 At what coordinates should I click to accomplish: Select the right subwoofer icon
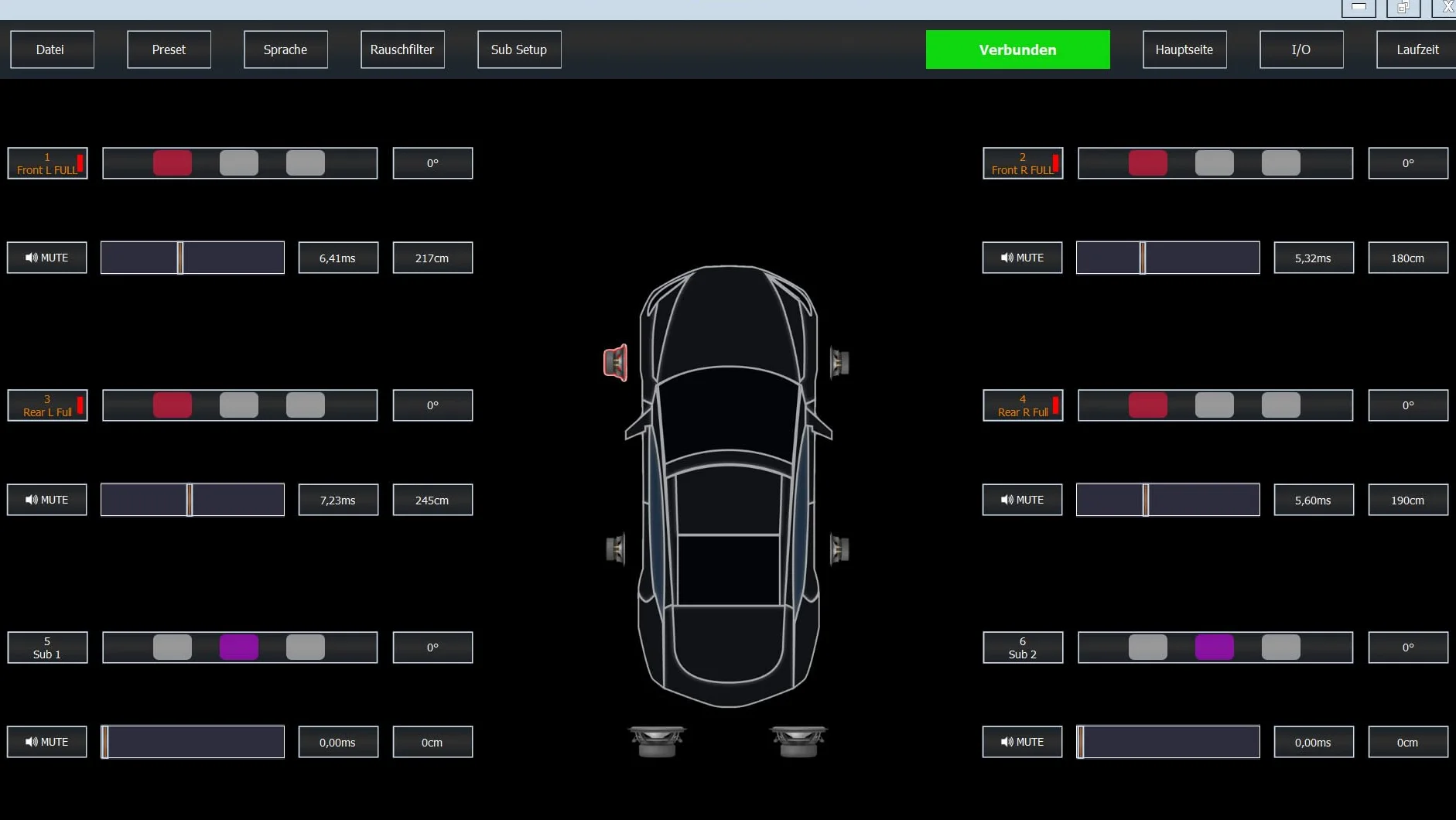tap(799, 741)
